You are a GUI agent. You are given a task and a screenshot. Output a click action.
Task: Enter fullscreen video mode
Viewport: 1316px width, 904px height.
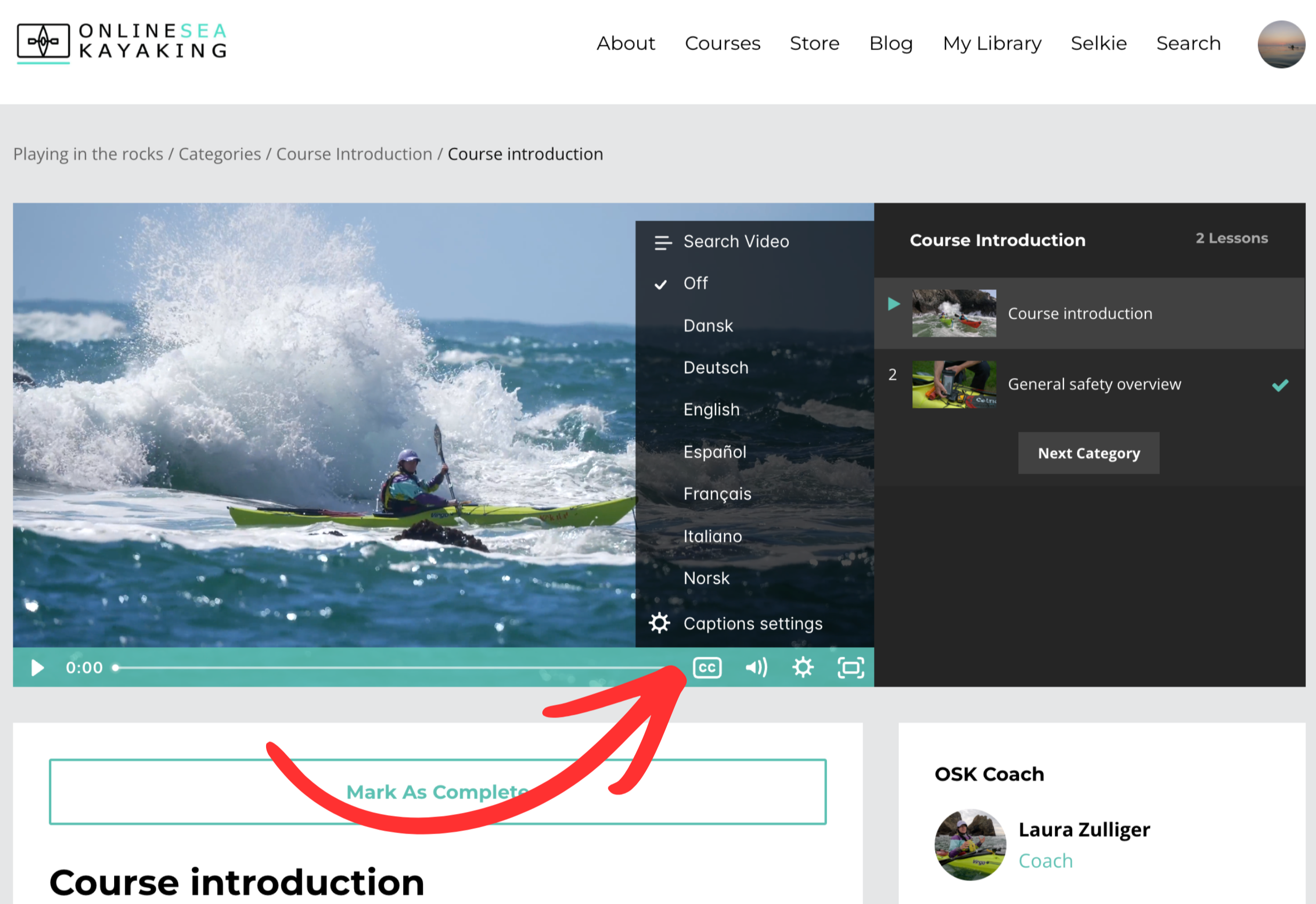[x=850, y=667]
